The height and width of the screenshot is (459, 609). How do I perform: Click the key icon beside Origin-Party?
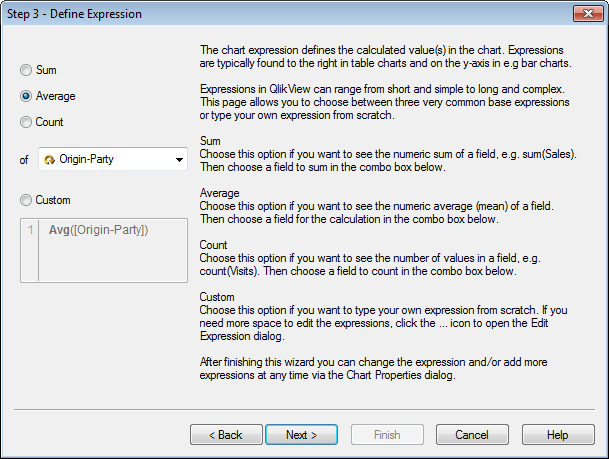click(x=49, y=160)
